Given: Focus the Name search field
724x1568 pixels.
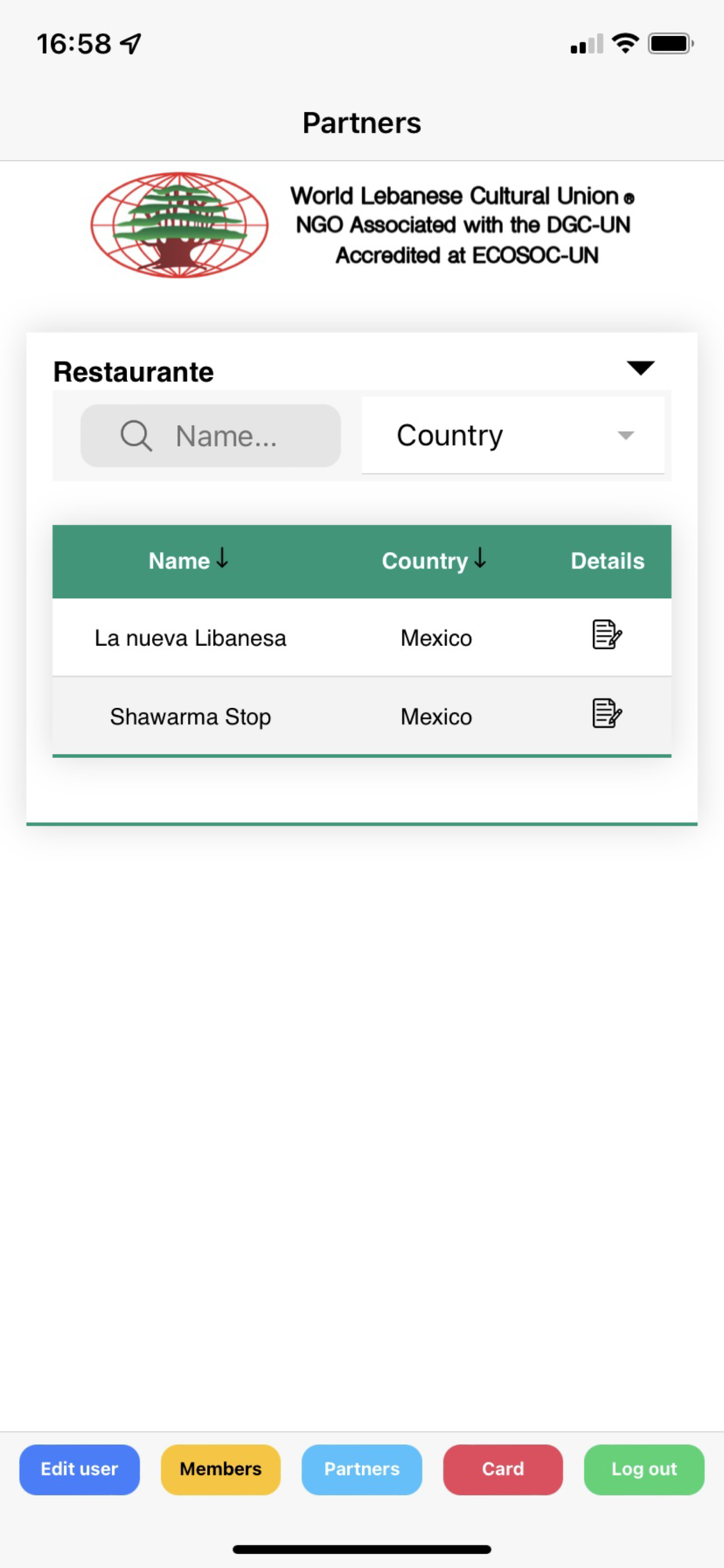Looking at the screenshot, I should coord(211,435).
